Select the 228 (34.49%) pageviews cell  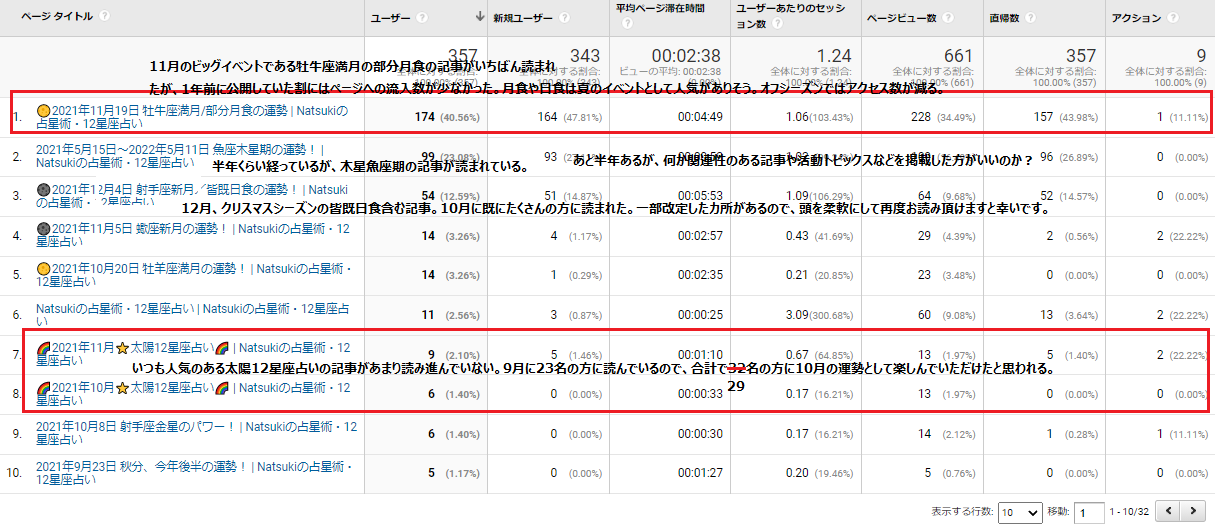[941, 117]
